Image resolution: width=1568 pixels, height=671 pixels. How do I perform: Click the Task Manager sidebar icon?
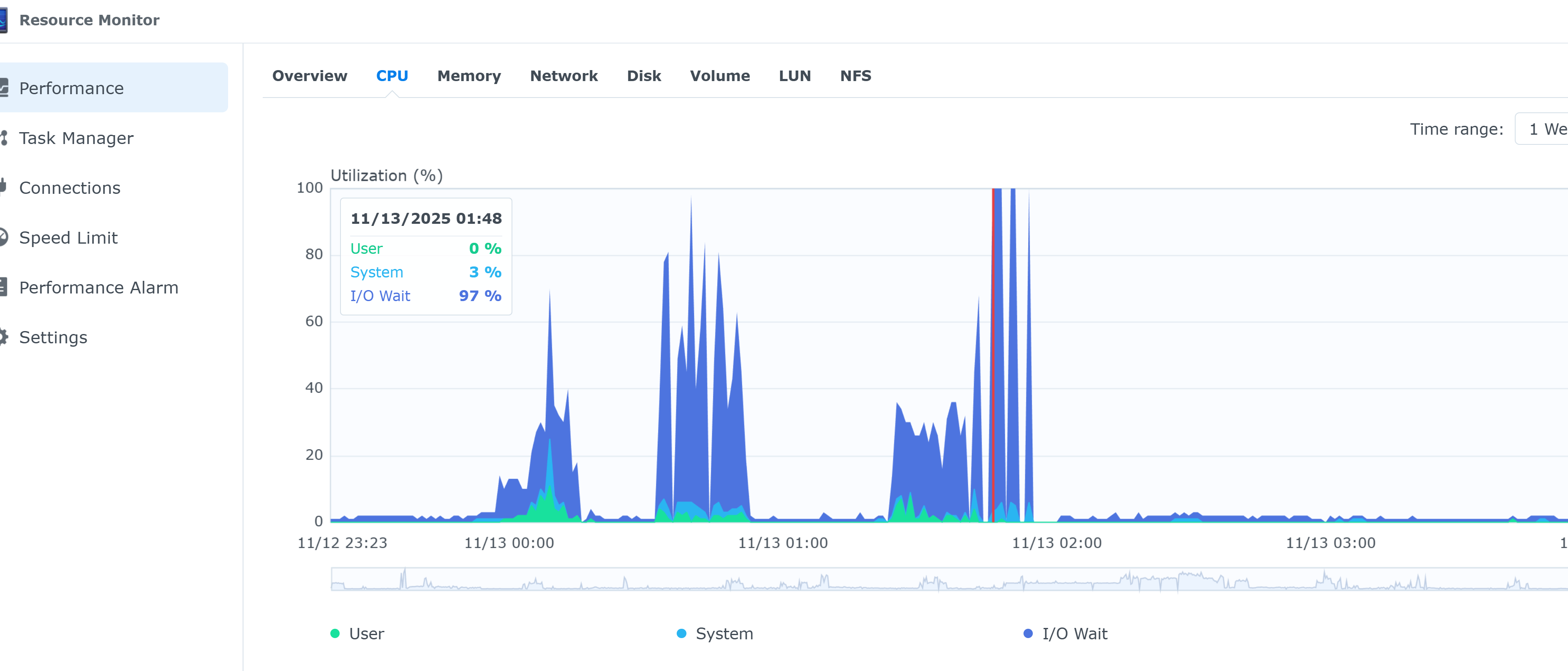(x=4, y=138)
